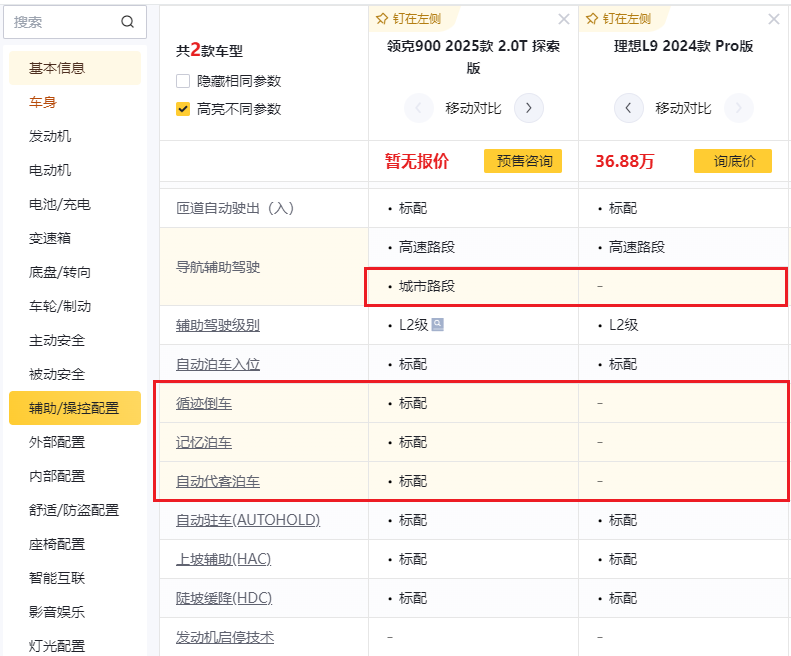Go to 电池/充电 section
The width and height of the screenshot is (791, 656).
click(60, 204)
